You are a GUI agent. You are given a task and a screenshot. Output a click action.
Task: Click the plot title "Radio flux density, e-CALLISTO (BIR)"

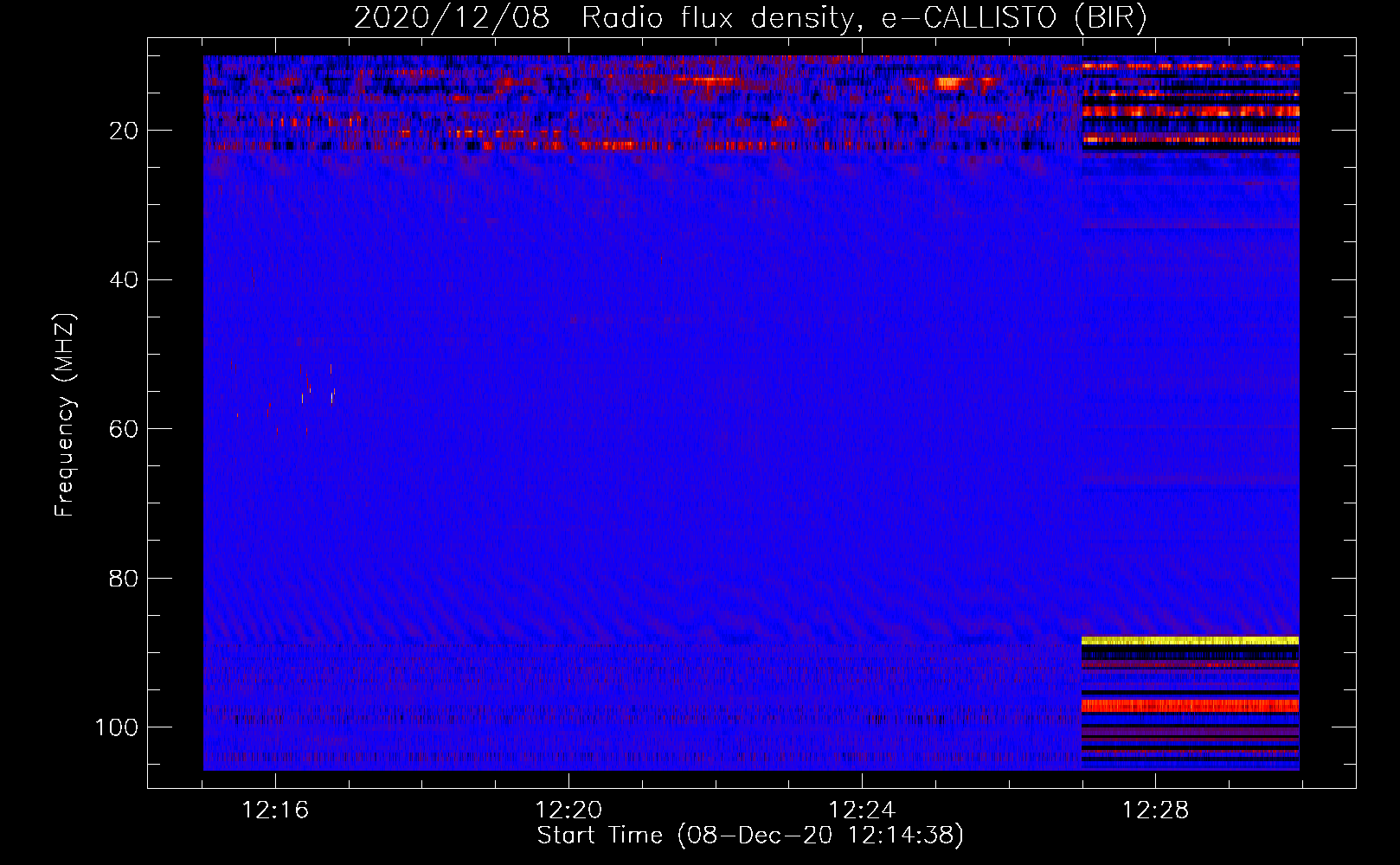coord(864,18)
